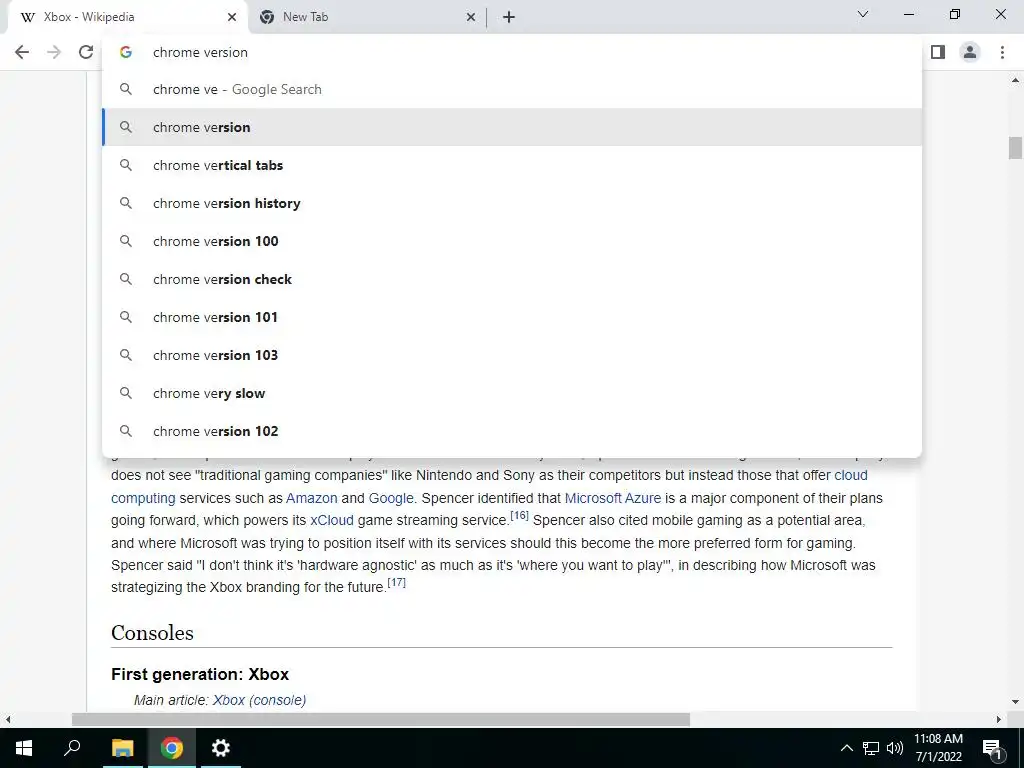Select 'chrome version 101' suggestion

[x=512, y=317]
